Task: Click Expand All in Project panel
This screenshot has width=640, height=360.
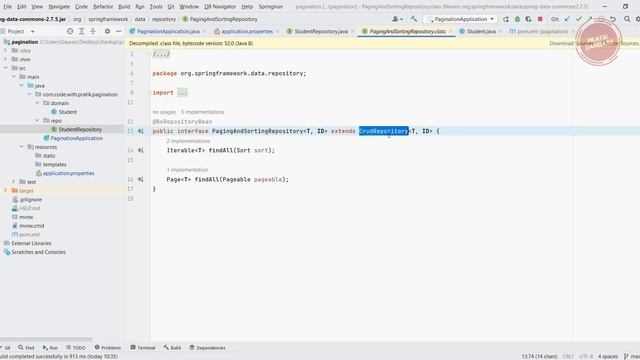Action: click(81, 31)
